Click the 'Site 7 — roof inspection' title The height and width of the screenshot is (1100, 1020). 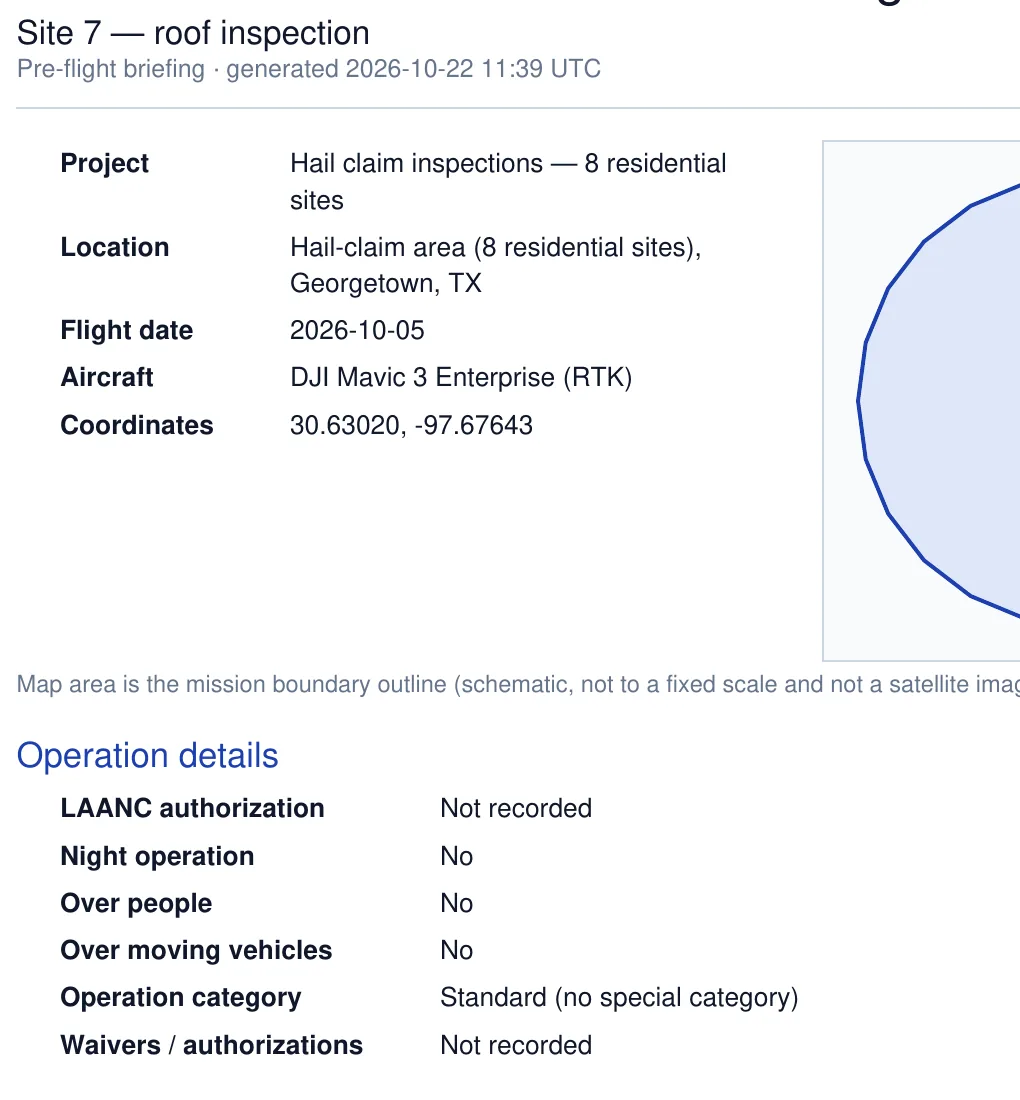click(x=193, y=34)
